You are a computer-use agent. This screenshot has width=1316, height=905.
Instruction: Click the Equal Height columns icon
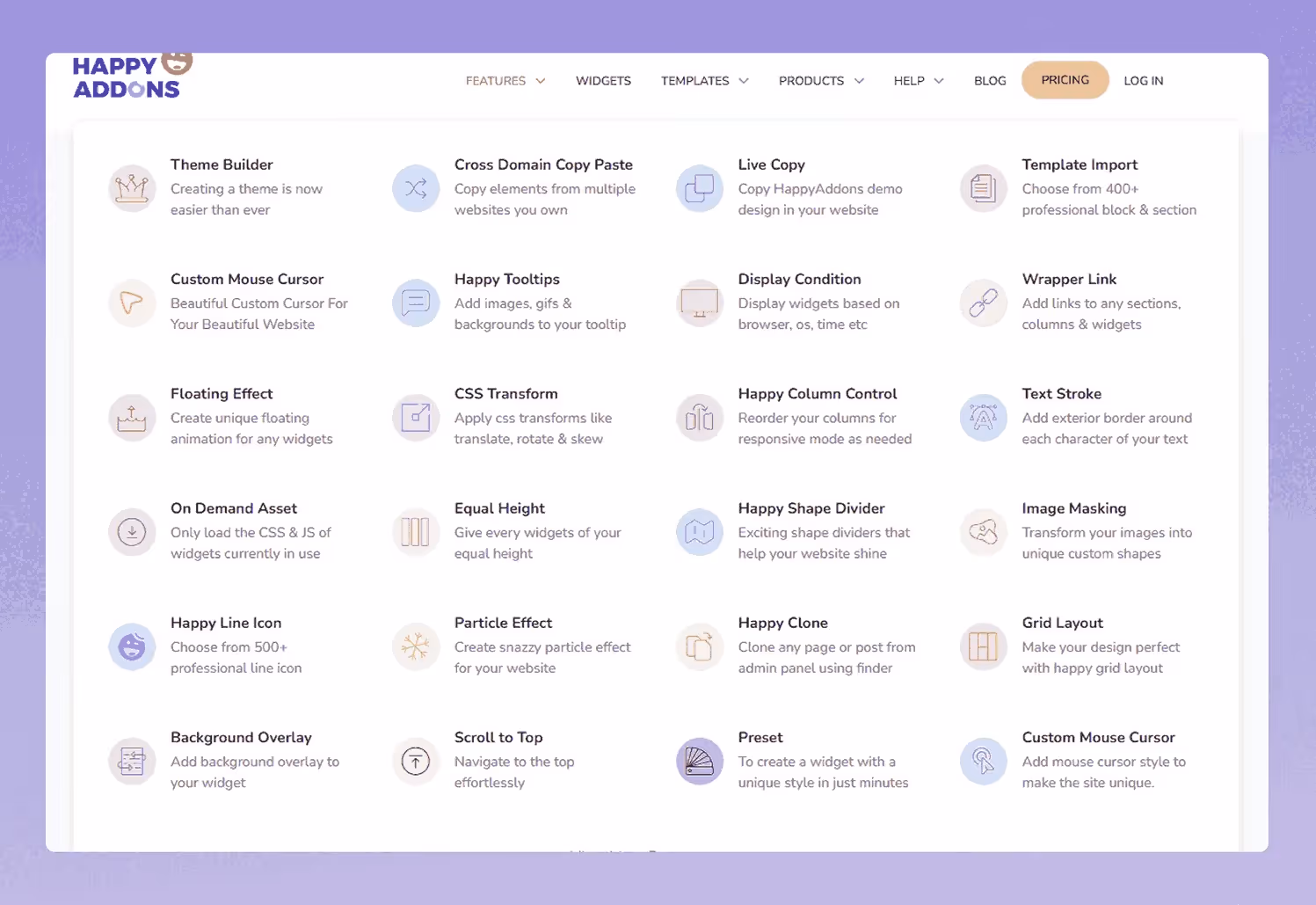tap(416, 532)
